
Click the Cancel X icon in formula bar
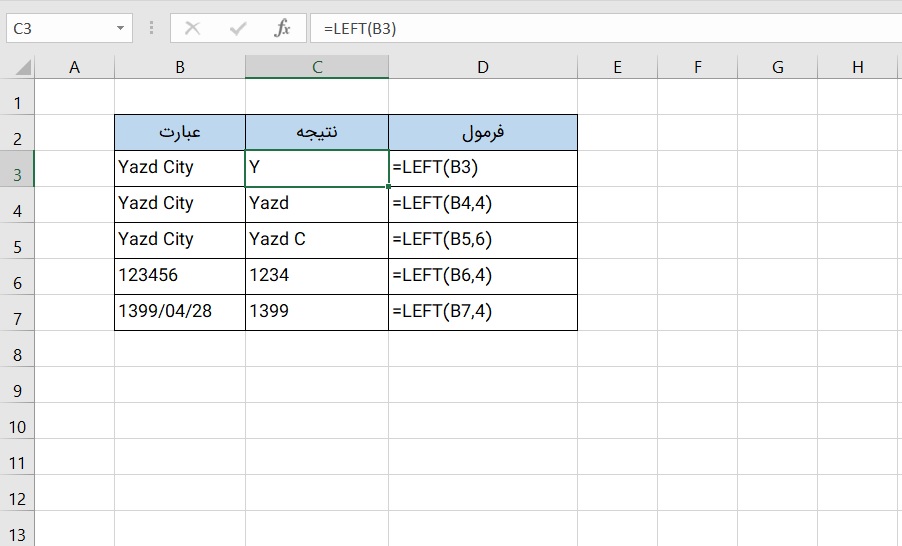[x=193, y=29]
